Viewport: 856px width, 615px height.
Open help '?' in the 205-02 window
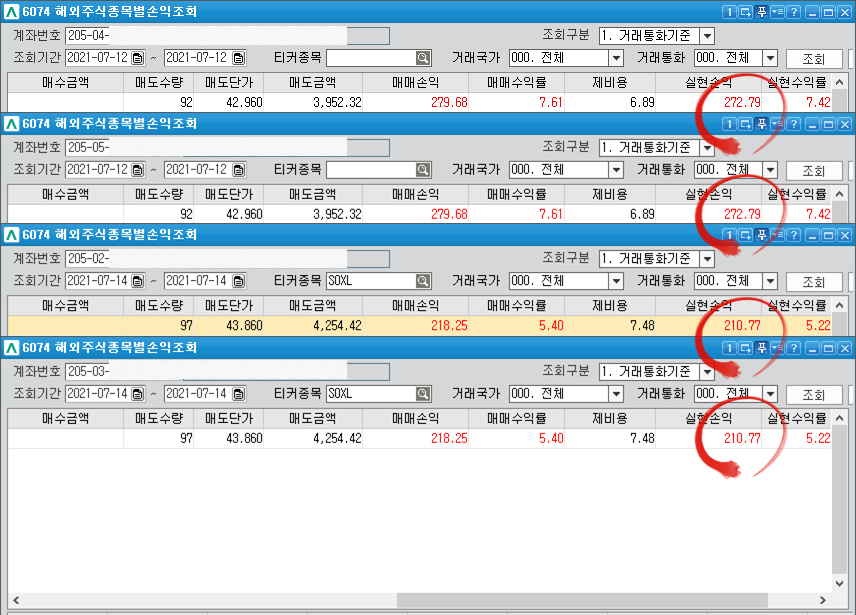coord(794,235)
